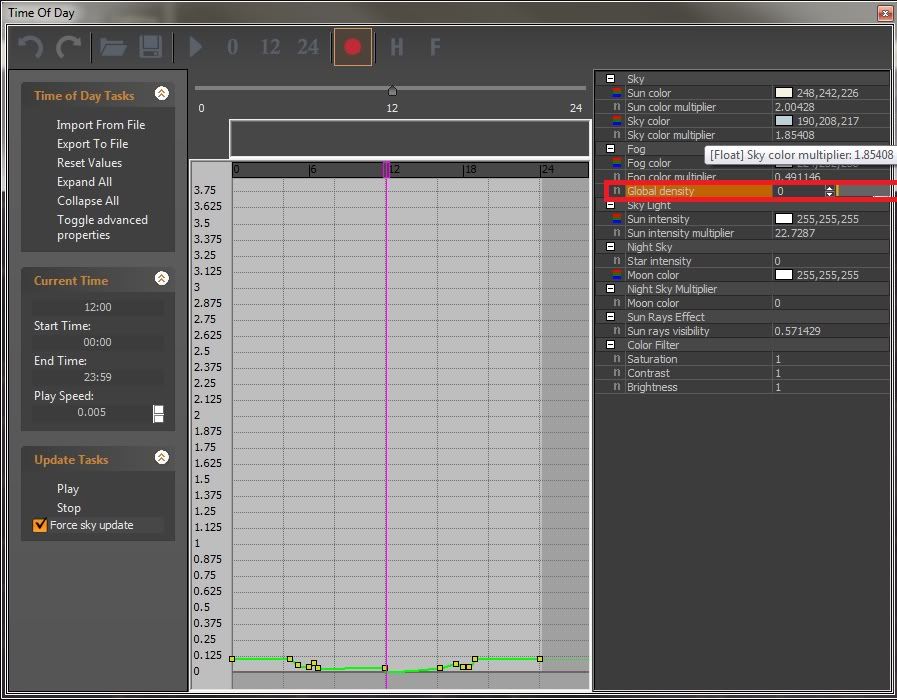
Task: Open the Sun color swatch 248,242,226
Action: pos(784,93)
